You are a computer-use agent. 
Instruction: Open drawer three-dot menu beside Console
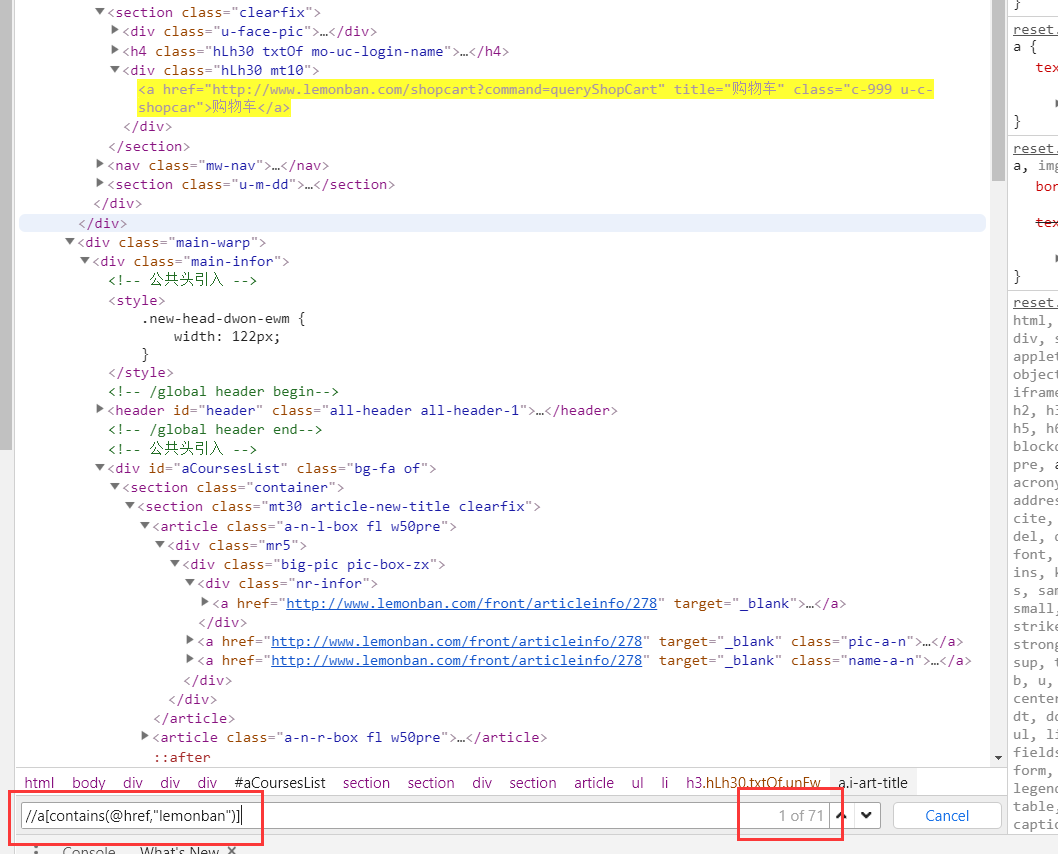36,850
